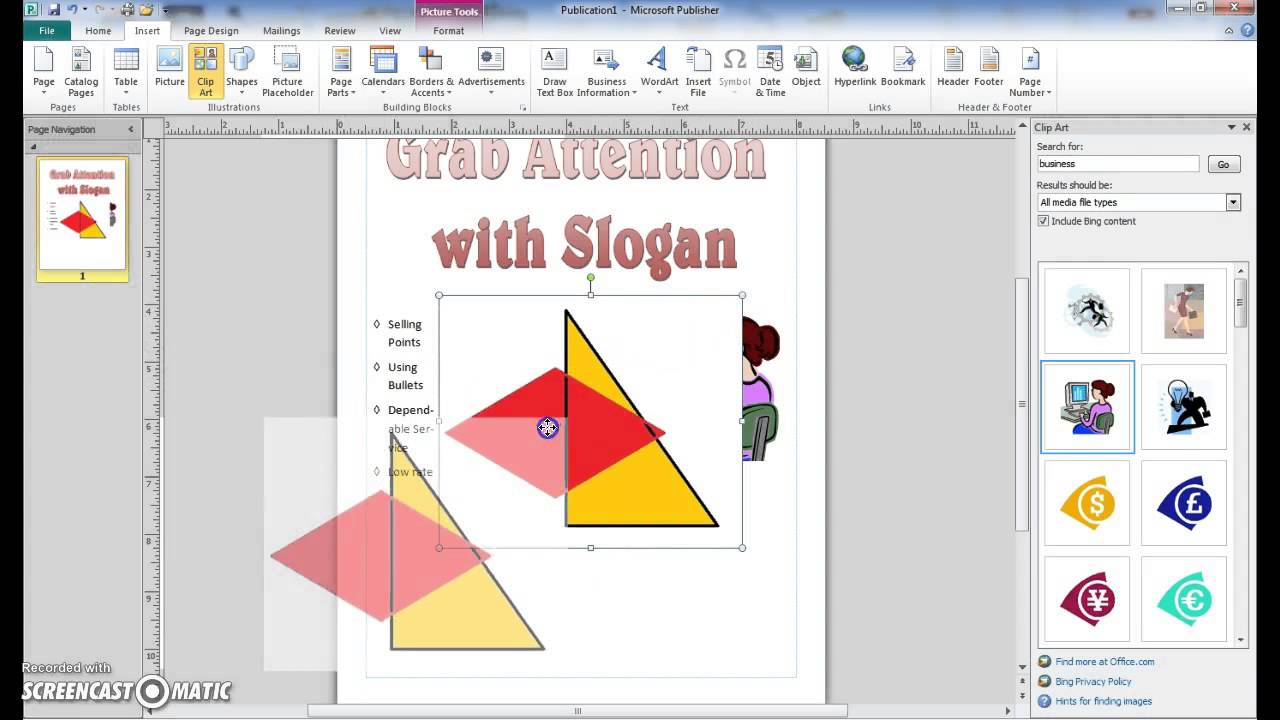Click the Search for text field

tap(1118, 164)
